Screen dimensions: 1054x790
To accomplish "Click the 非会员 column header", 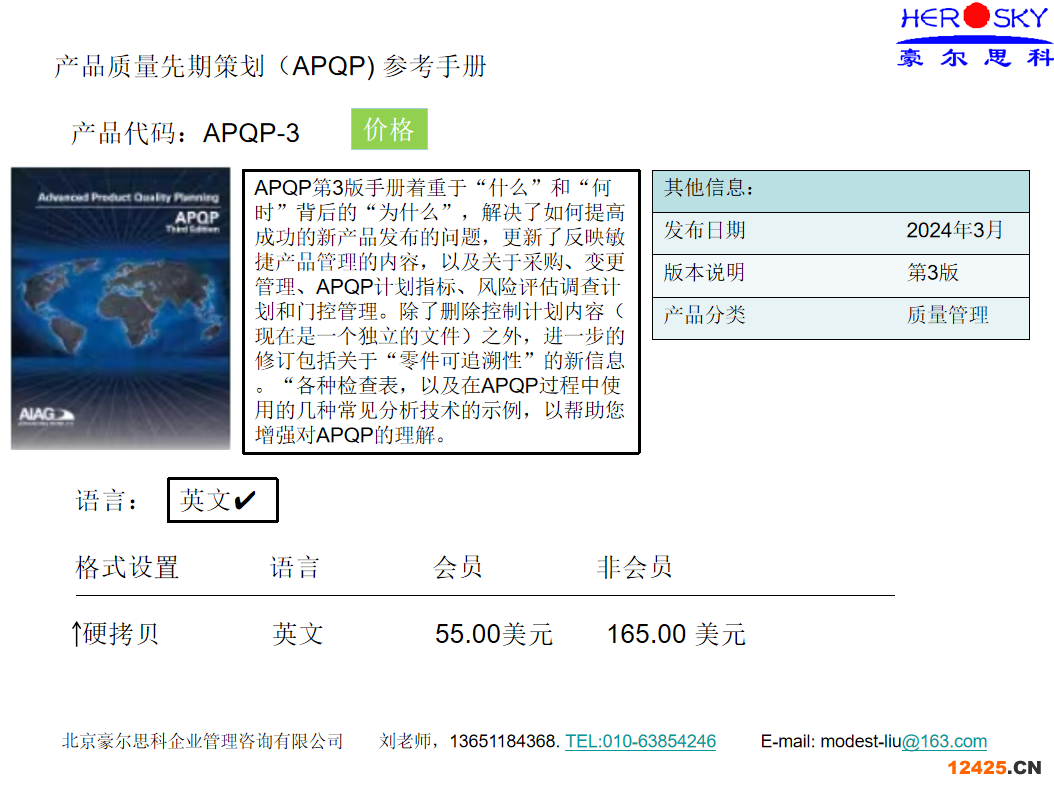I will click(x=635, y=567).
